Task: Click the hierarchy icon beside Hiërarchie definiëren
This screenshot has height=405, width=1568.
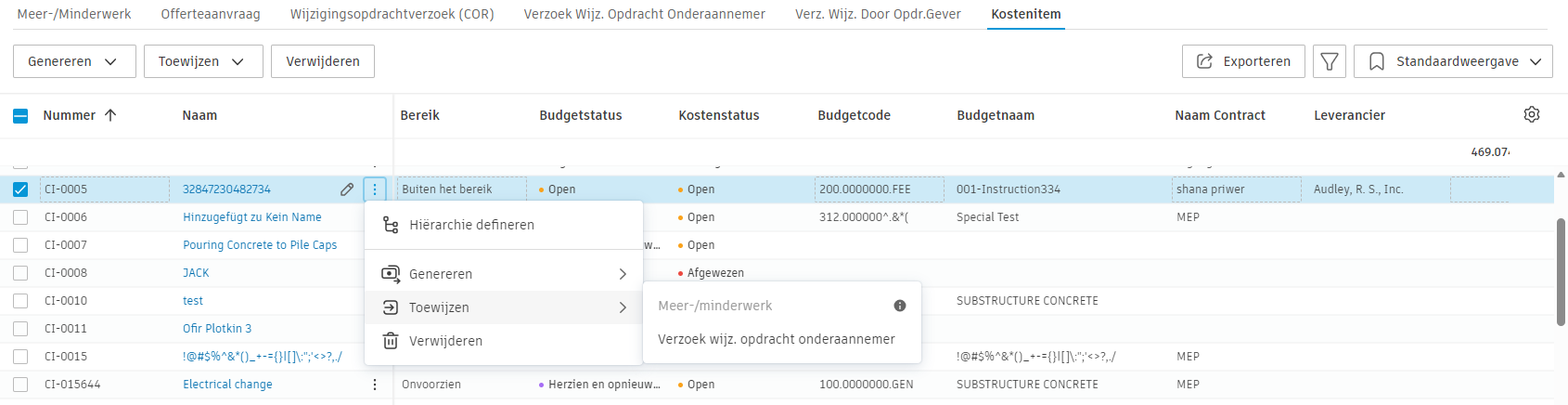Action: 391,225
